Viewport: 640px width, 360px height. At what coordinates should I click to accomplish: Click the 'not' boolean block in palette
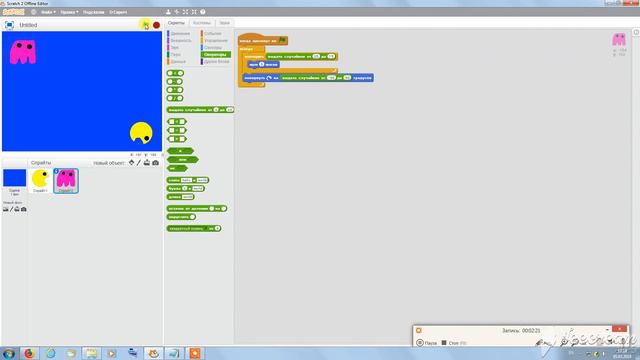point(177,168)
